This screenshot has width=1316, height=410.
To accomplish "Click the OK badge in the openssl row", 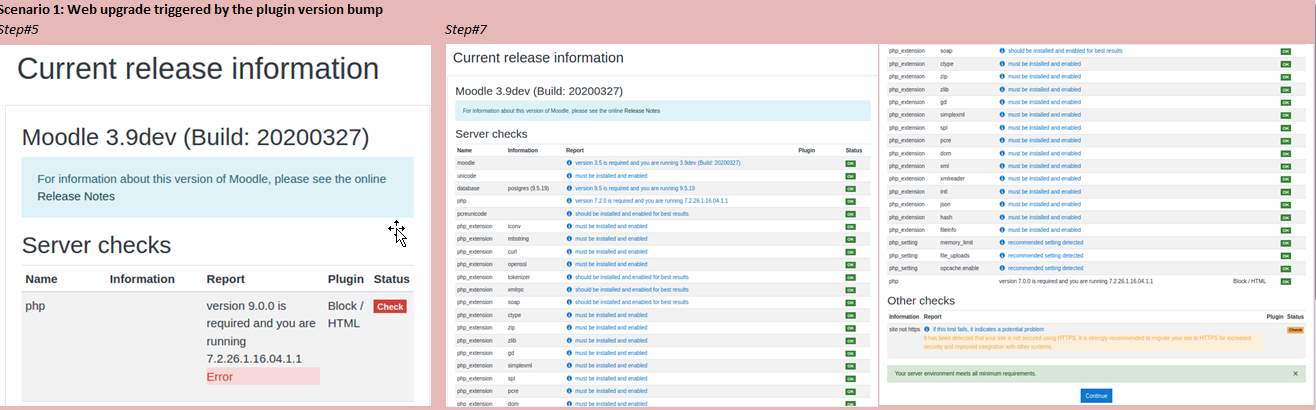I will pyautogui.click(x=851, y=264).
